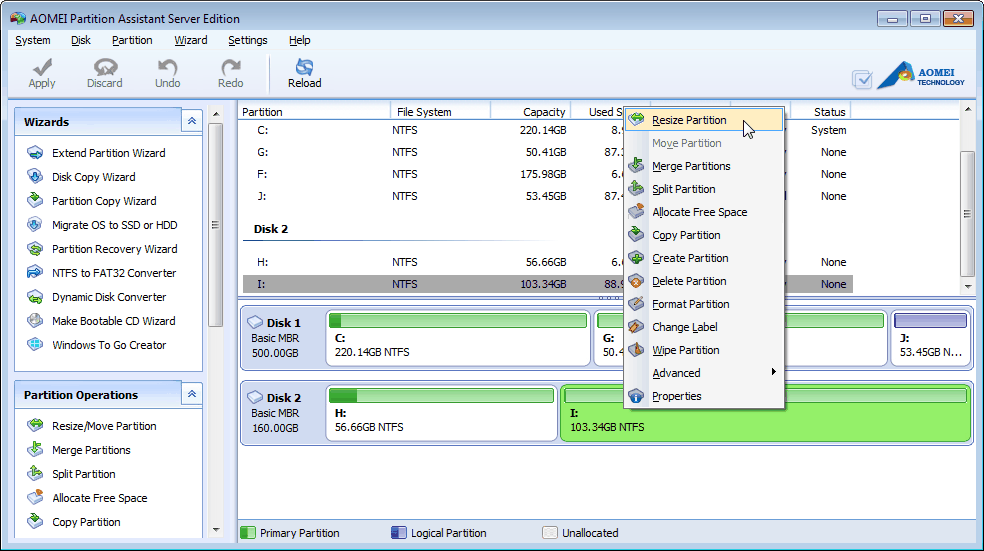The image size is (984, 551).
Task: Expand the Advanced submenu arrow
Action: click(774, 372)
